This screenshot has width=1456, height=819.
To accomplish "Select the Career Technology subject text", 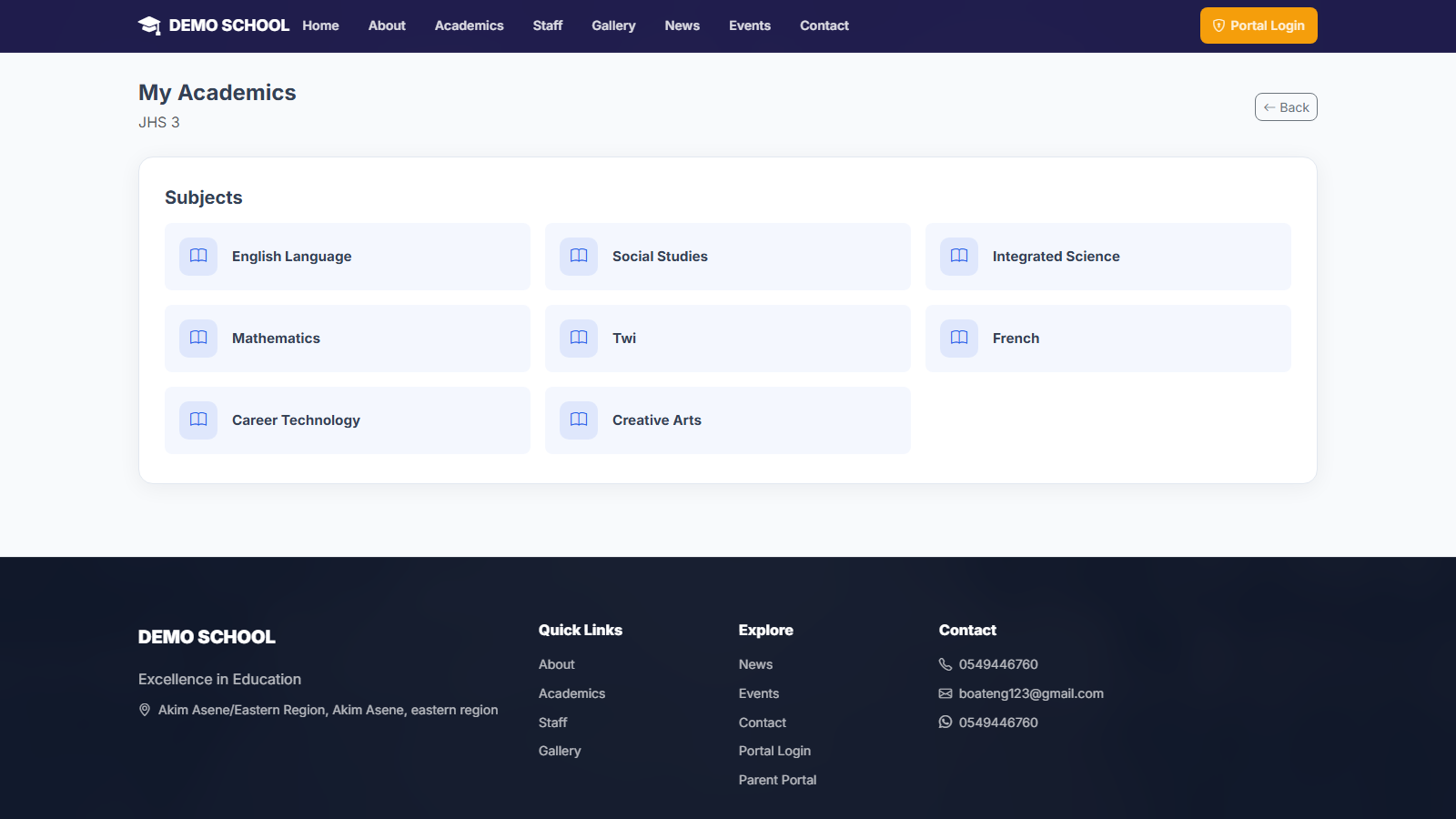I will tap(296, 420).
